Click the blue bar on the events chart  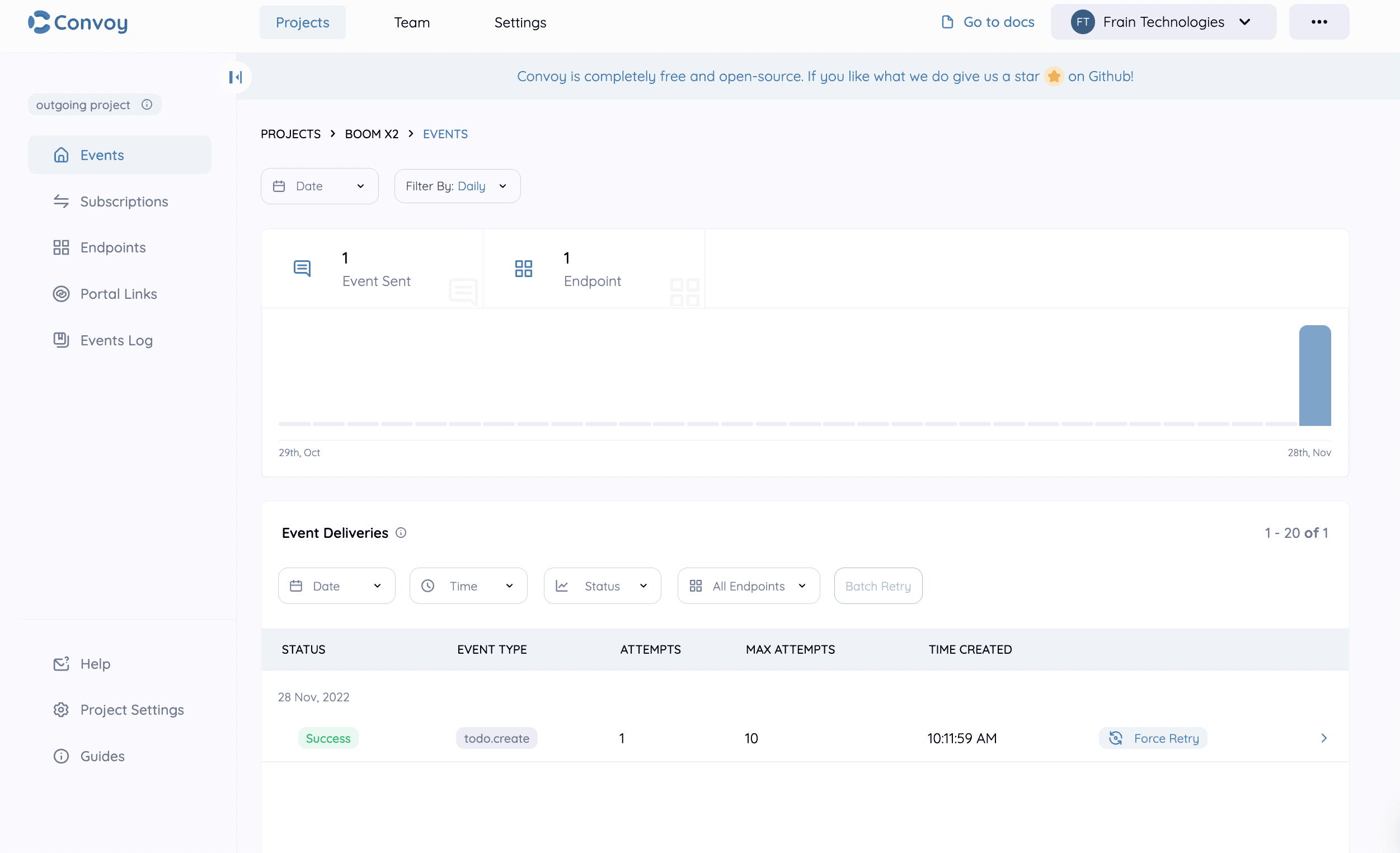click(x=1316, y=375)
